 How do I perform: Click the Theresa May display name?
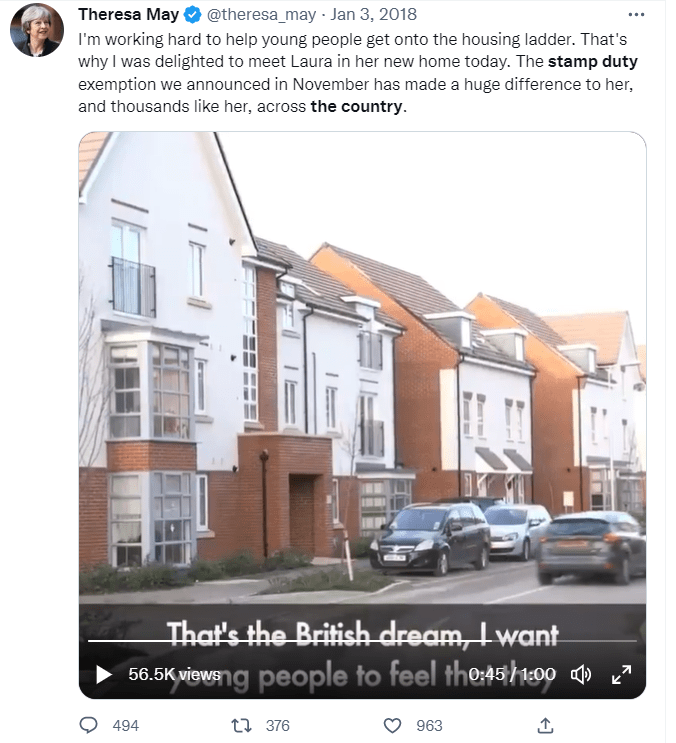pyautogui.click(x=128, y=14)
